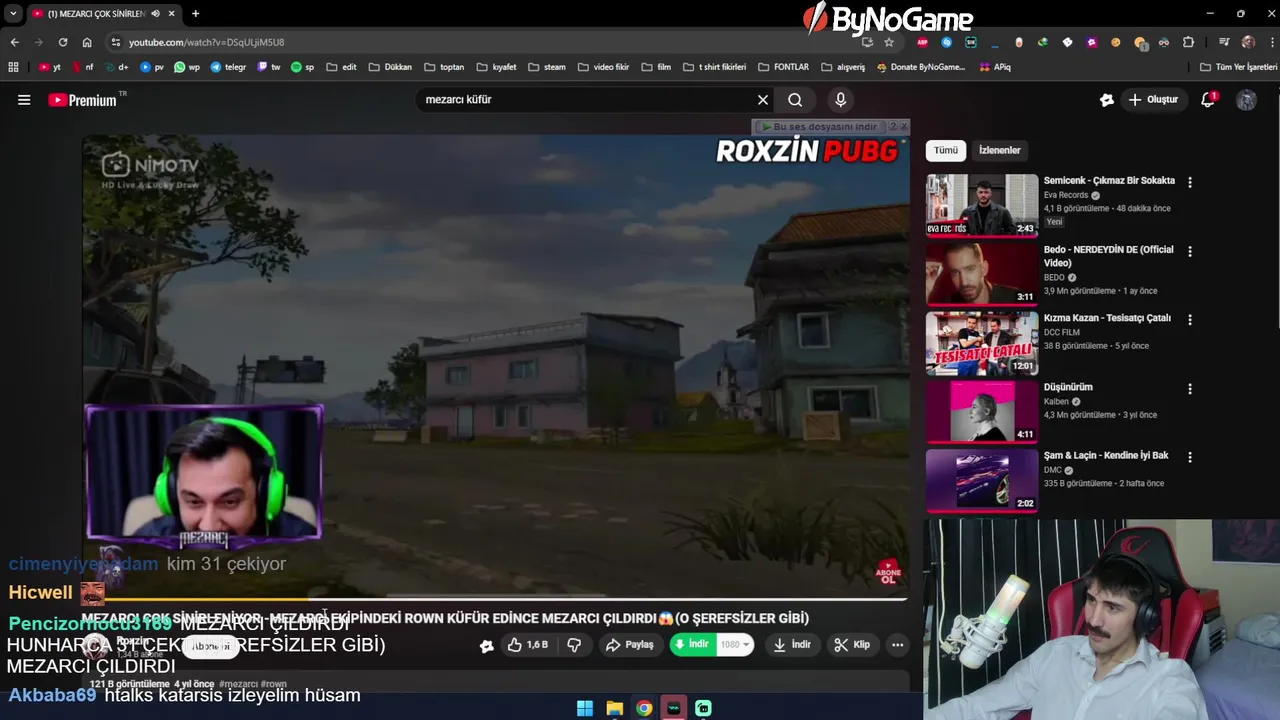Open the sp Spotify bookmark
1280x720 pixels.
pos(302,67)
